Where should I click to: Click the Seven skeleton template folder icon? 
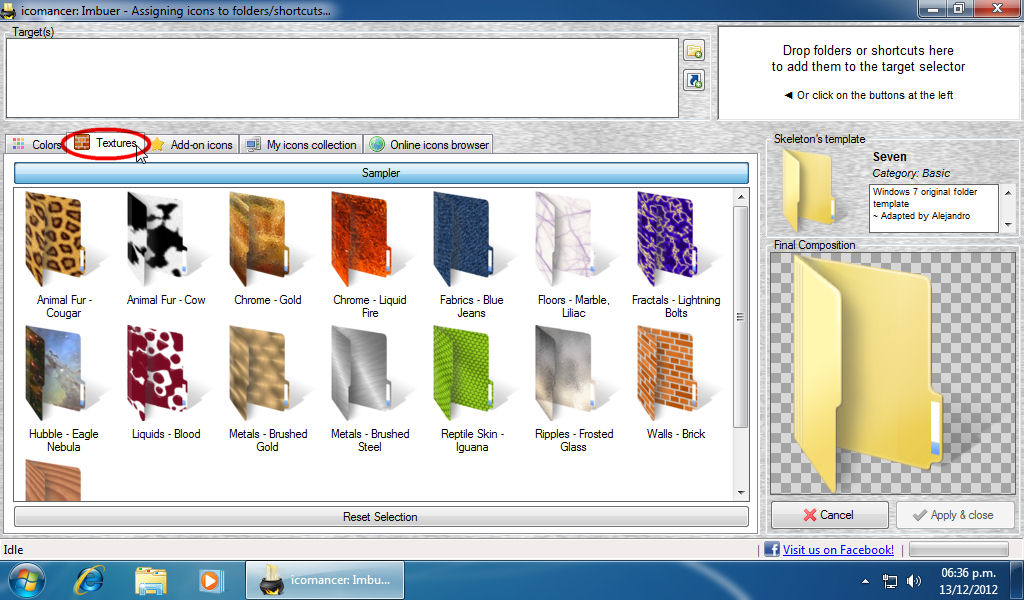tap(812, 189)
